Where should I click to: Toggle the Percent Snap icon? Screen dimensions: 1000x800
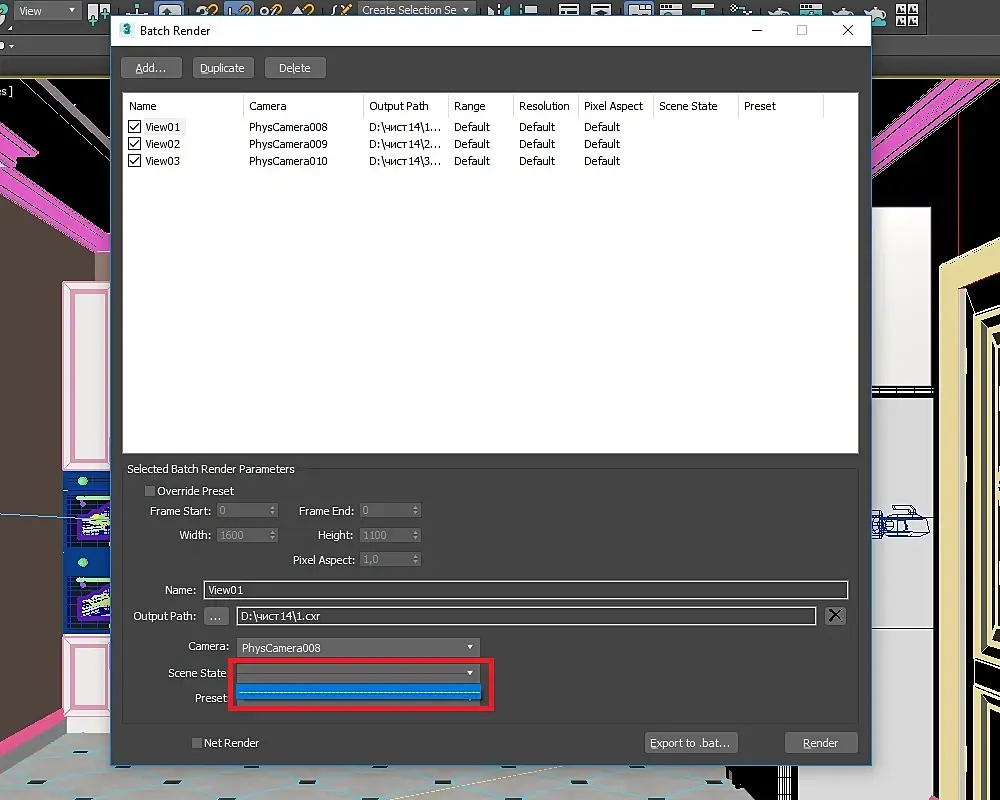[271, 10]
